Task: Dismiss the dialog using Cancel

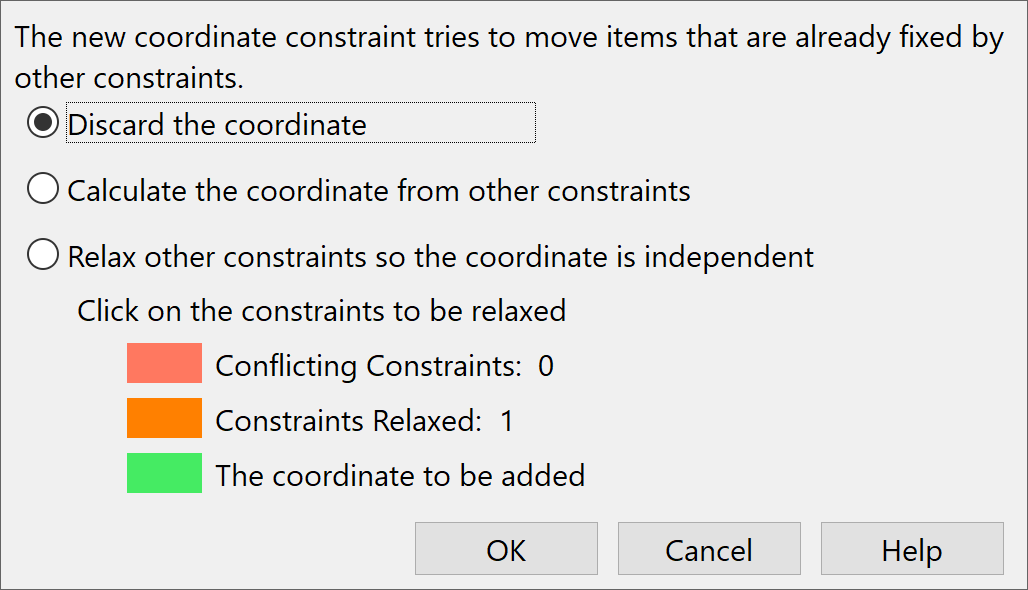Action: pyautogui.click(x=709, y=548)
